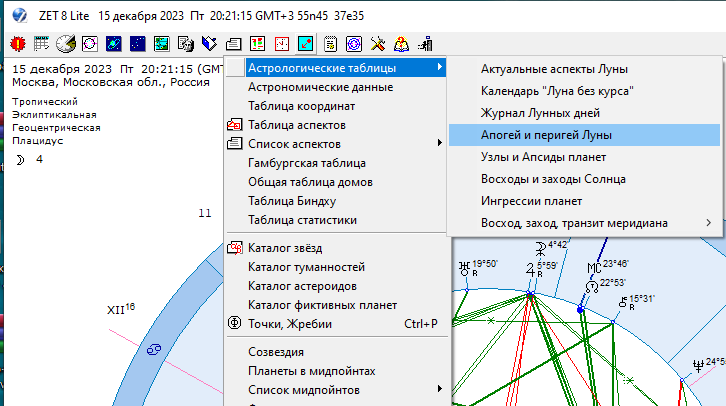The width and height of the screenshot is (726, 406).
Task: Open Журнал Лунных дней submenu item
Action: point(584,113)
